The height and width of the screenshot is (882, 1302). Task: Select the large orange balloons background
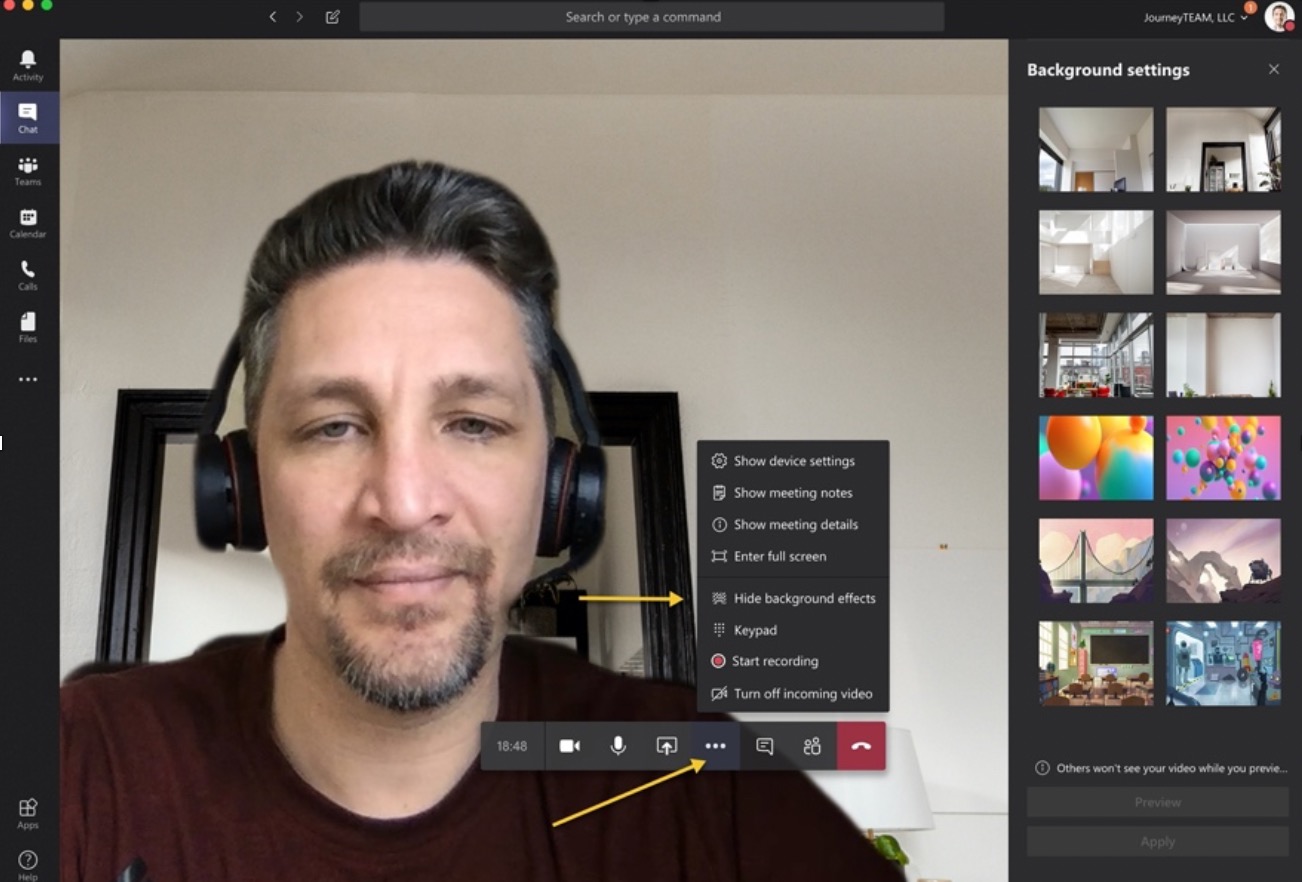[1096, 458]
